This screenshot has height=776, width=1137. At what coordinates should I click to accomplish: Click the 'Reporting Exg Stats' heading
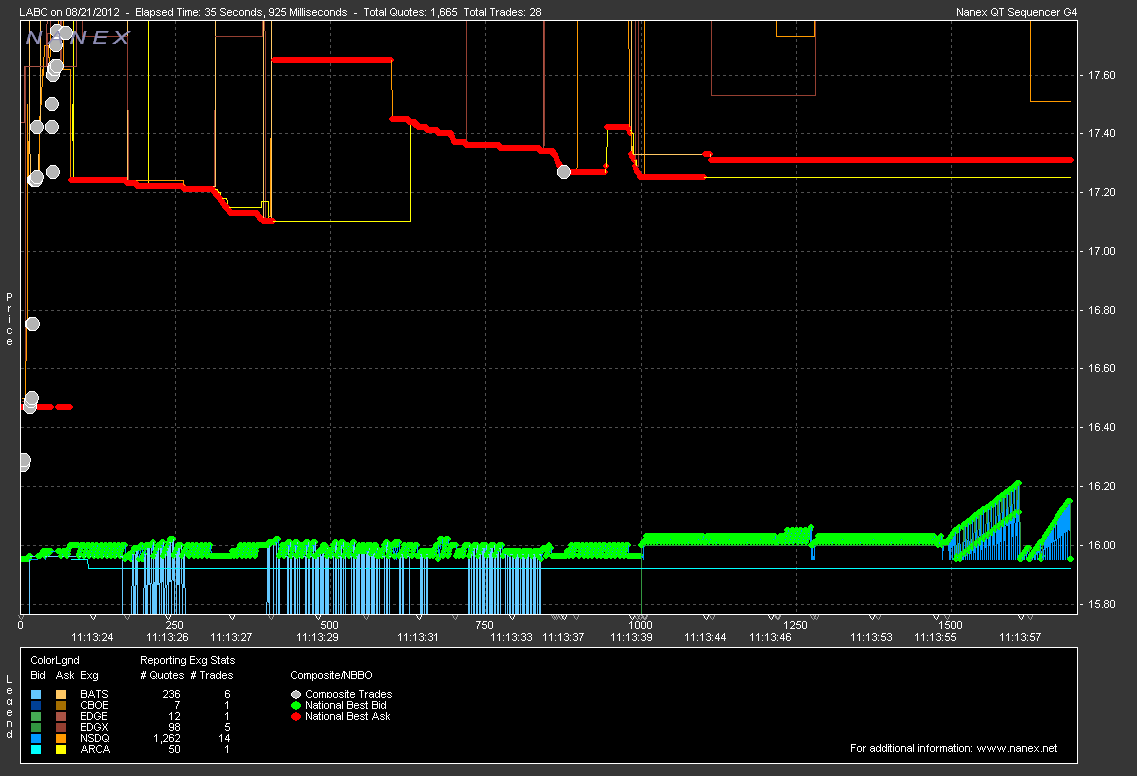[187, 660]
